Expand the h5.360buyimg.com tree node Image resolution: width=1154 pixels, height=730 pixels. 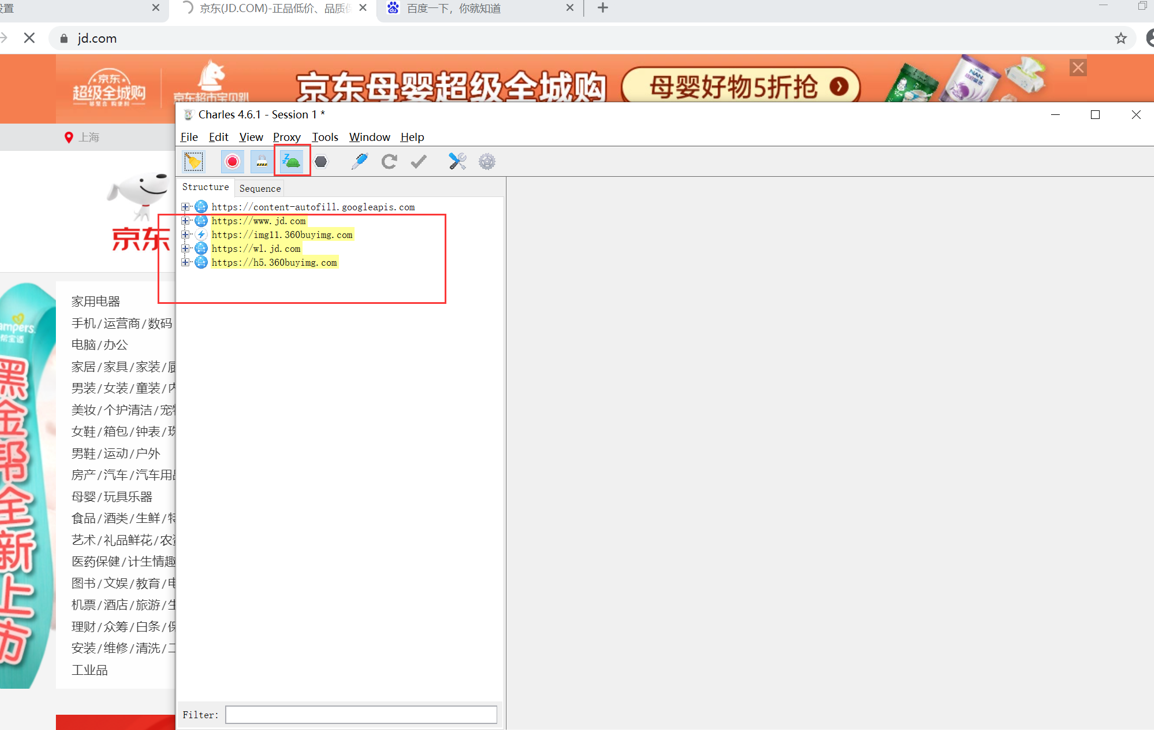click(185, 263)
